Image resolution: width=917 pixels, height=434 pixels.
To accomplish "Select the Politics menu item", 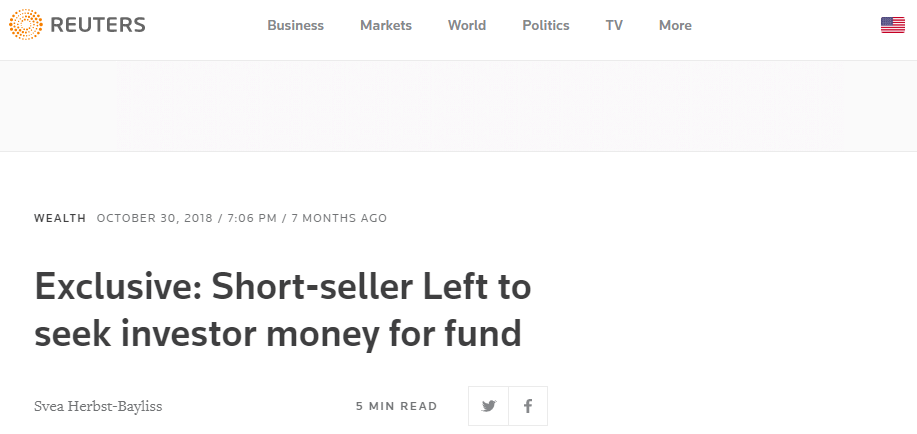I will (x=546, y=25).
